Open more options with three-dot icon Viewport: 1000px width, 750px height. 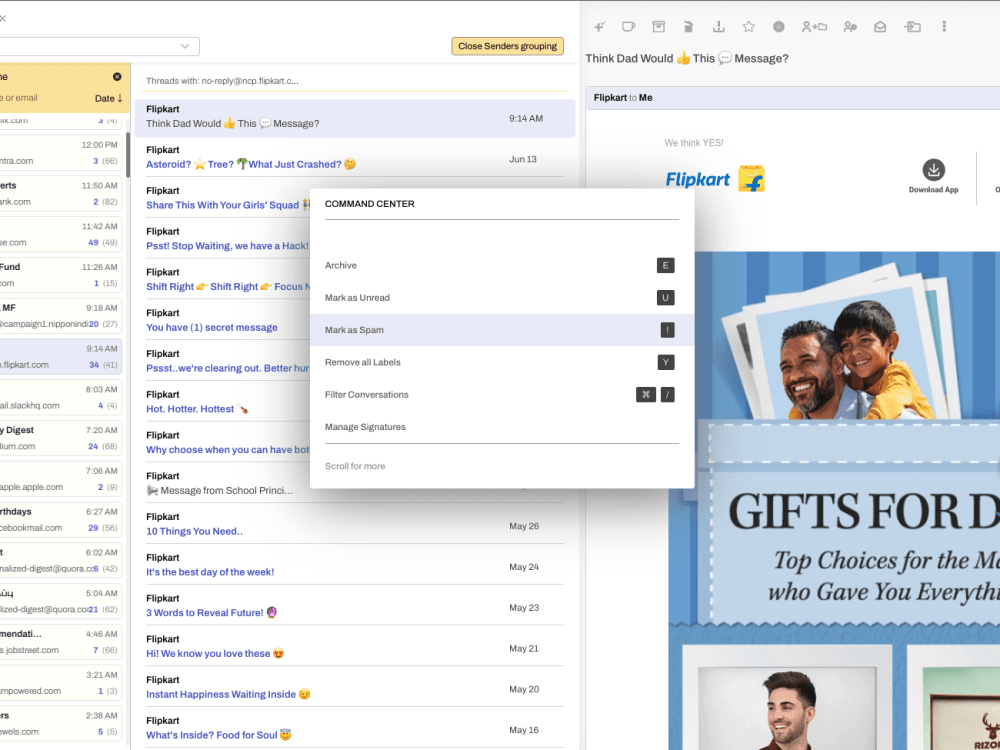944,27
